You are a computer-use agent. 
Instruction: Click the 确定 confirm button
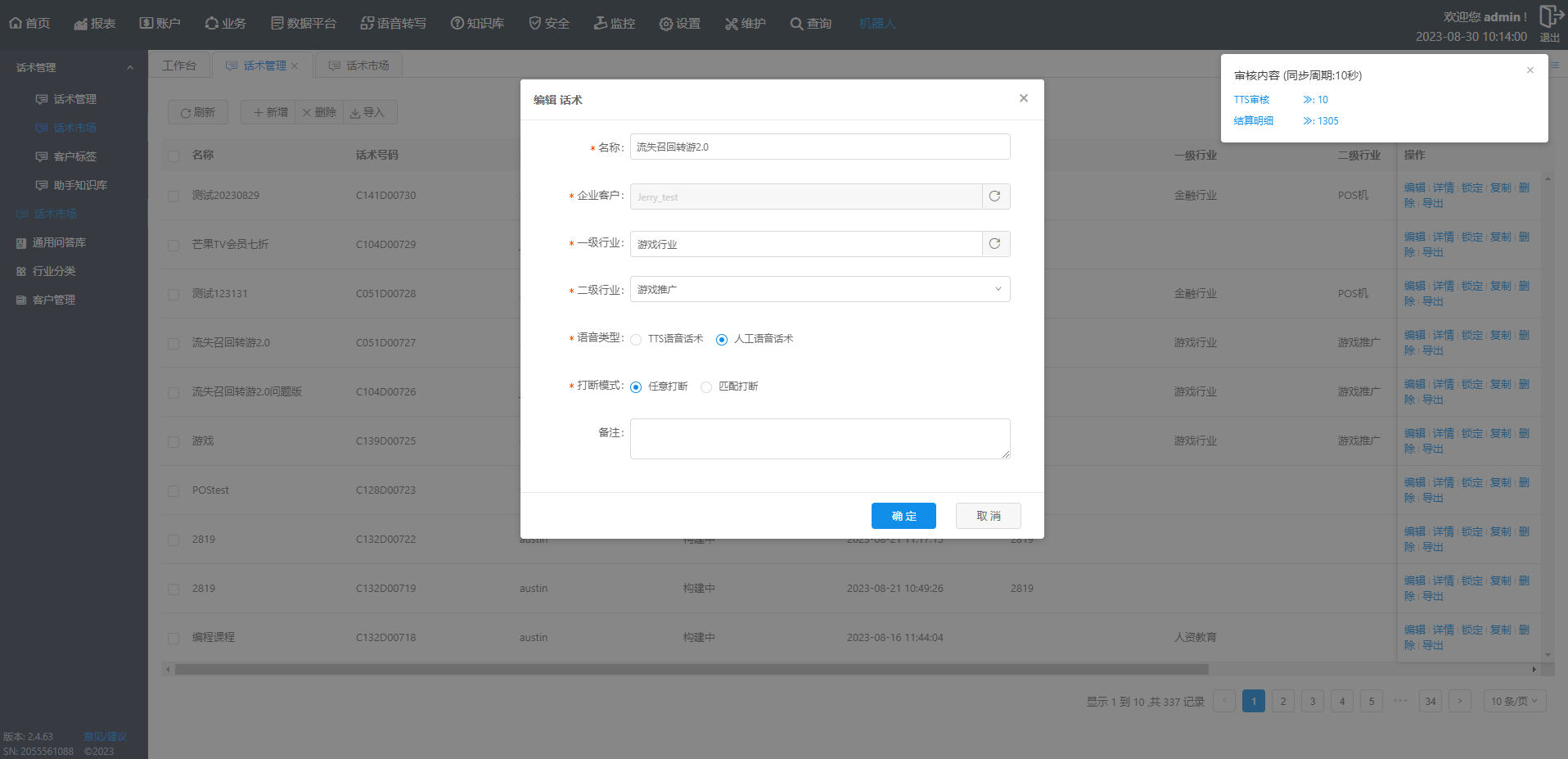coord(903,516)
